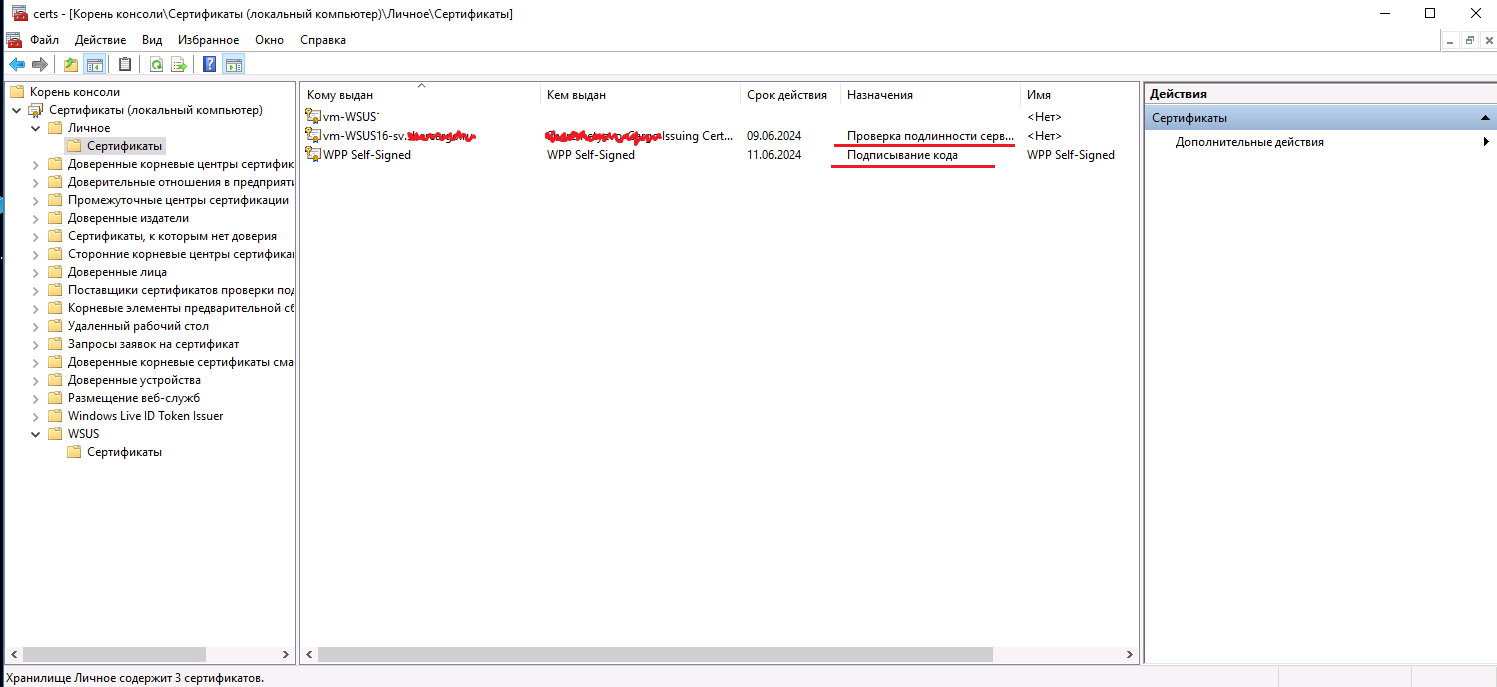Expand the Доверенные корневые центры сертификации node
This screenshot has width=1497, height=687.
tap(35, 163)
